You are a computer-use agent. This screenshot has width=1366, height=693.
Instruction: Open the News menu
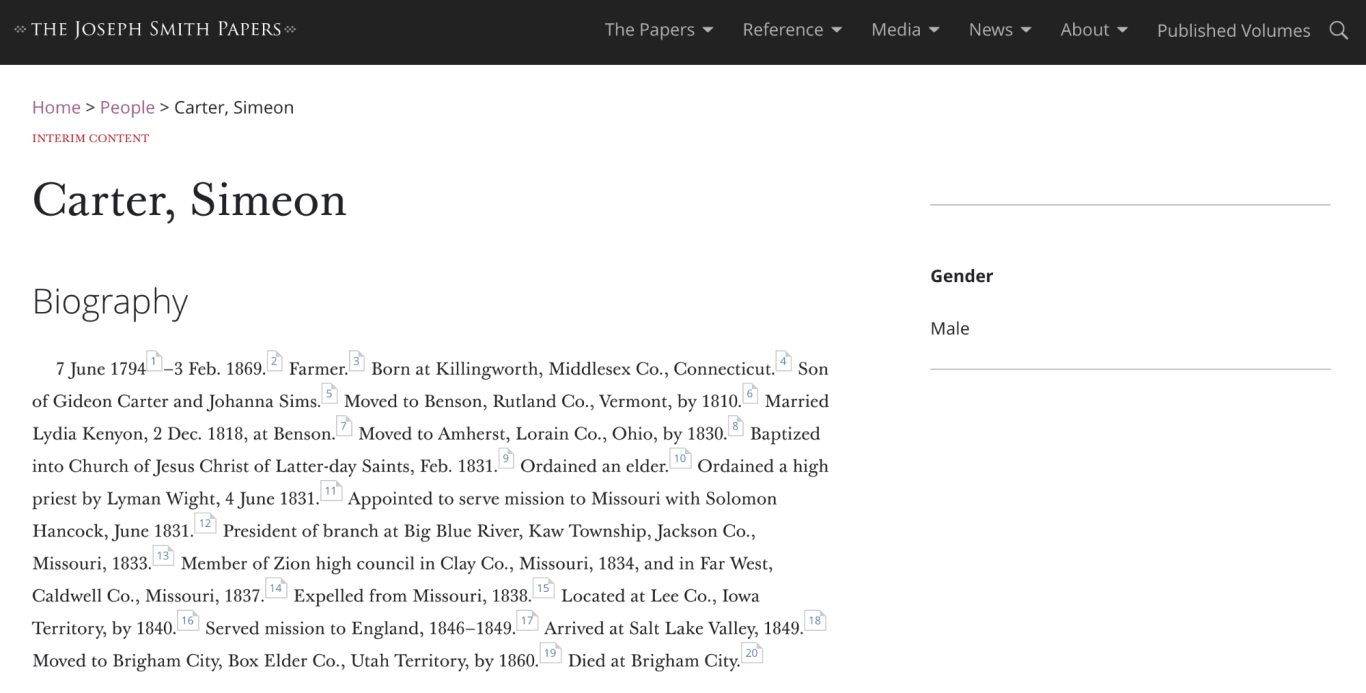click(999, 30)
